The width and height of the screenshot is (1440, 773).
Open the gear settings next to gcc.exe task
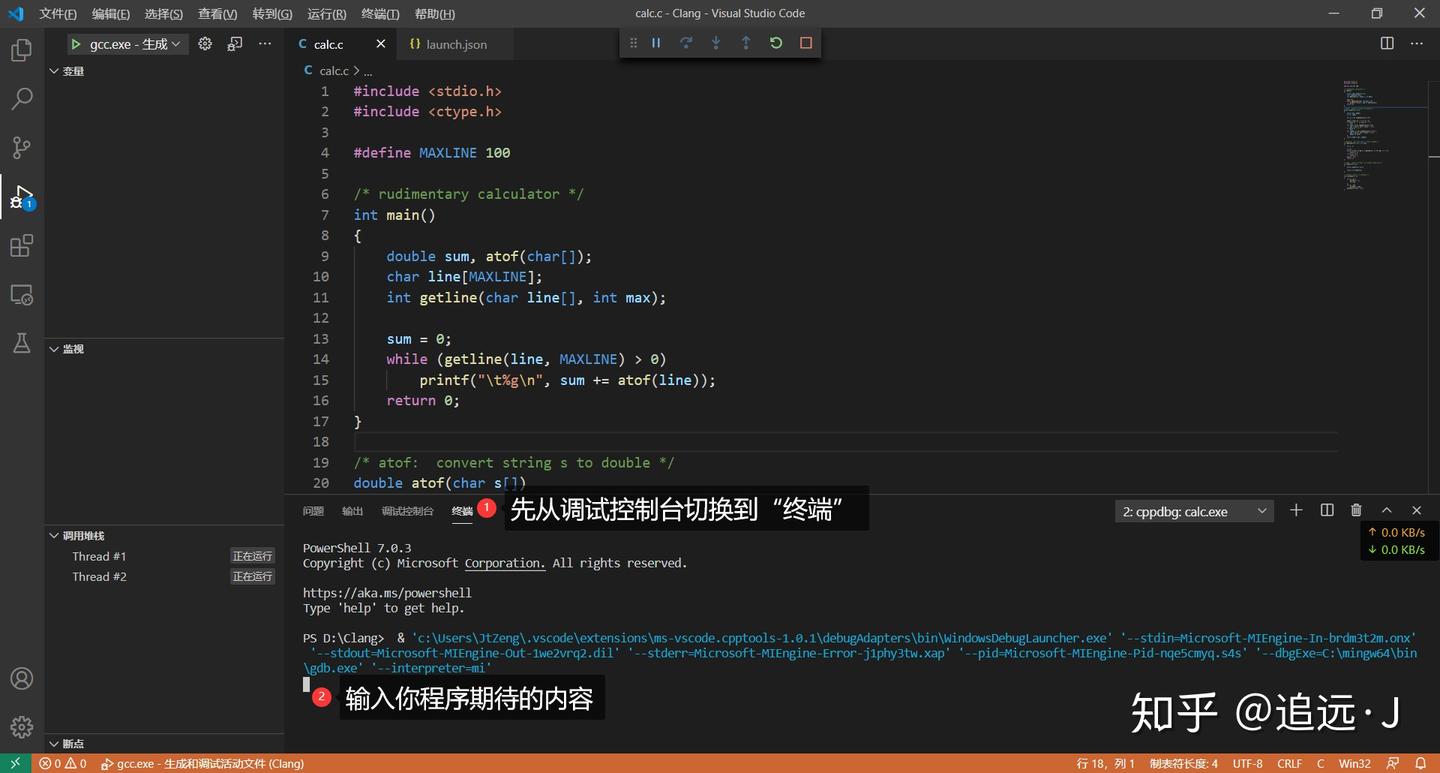pos(204,44)
